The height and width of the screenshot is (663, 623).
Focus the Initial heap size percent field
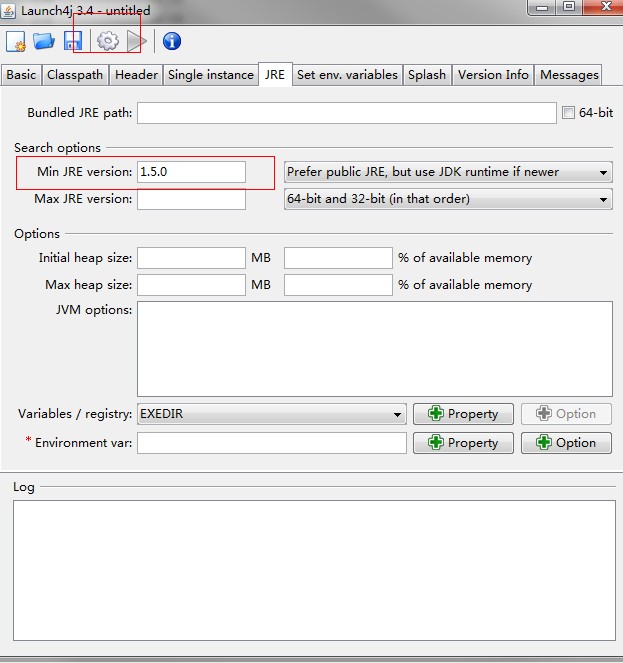coord(338,258)
